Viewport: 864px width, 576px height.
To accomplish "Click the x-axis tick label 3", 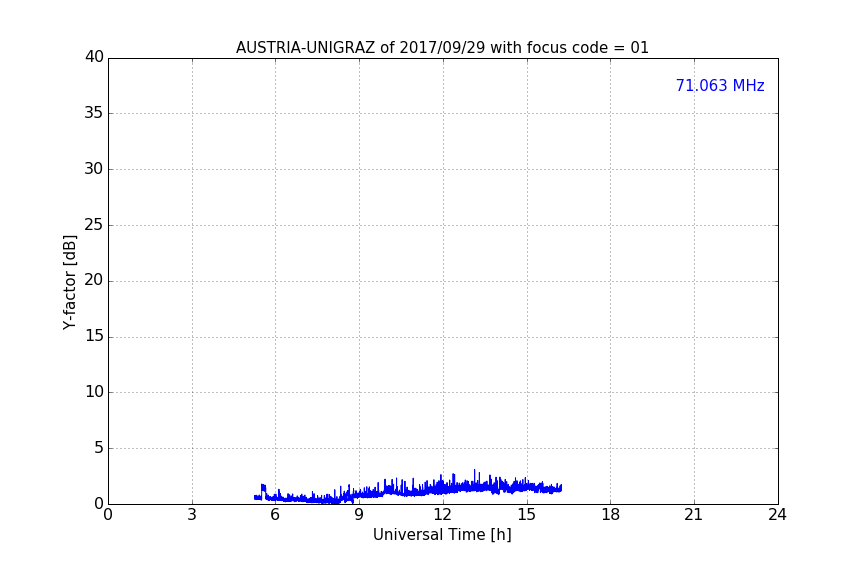I will [x=192, y=515].
